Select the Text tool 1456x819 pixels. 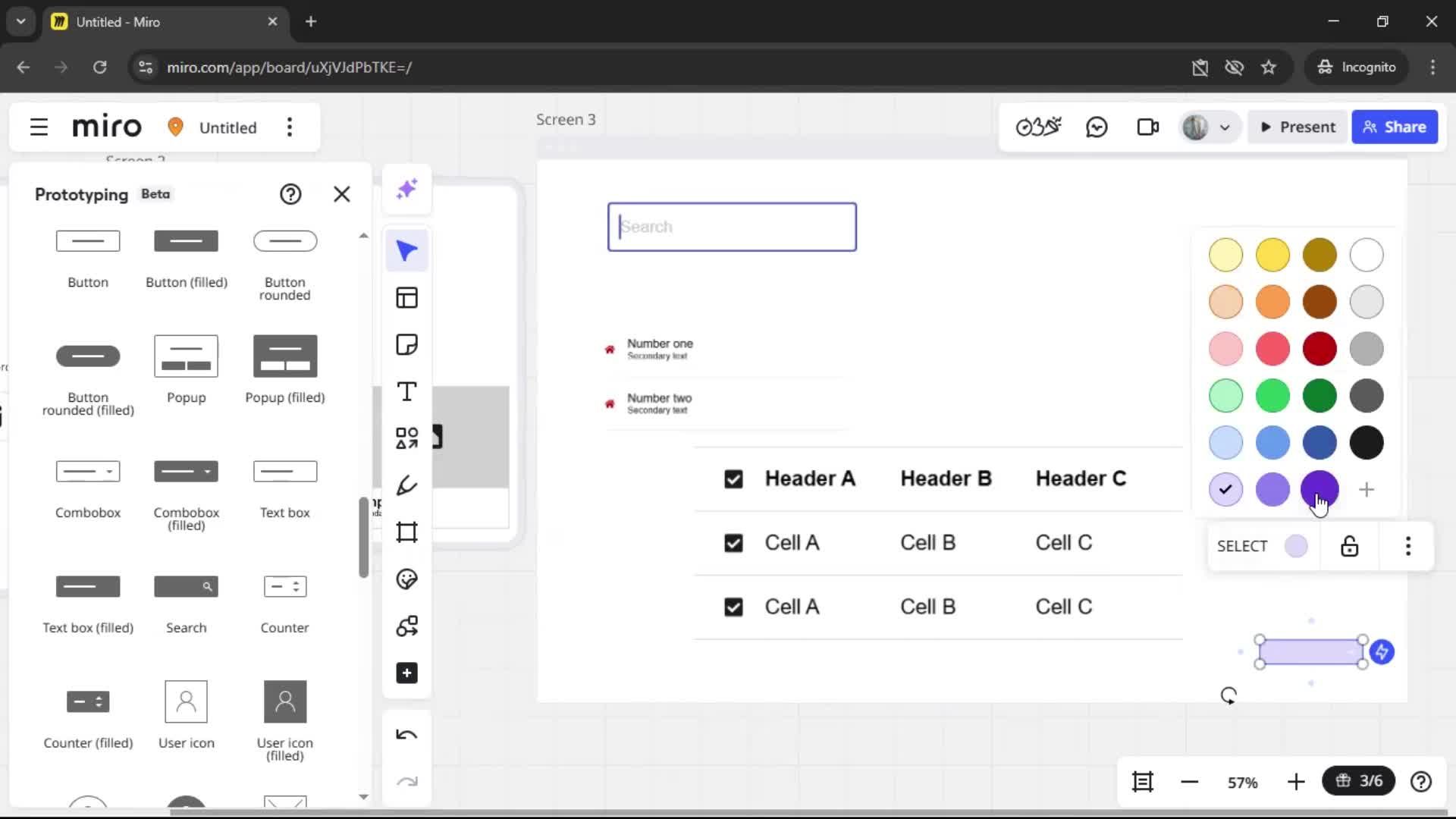tap(407, 392)
